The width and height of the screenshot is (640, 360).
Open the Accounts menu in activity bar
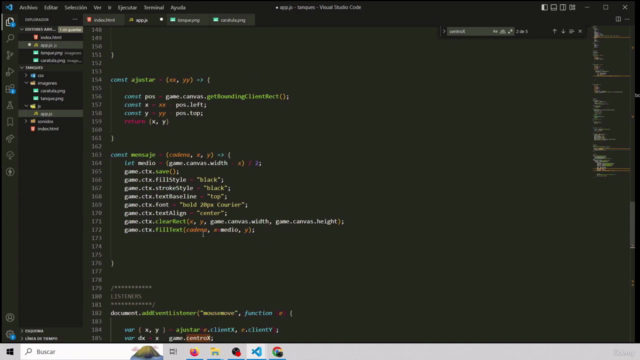point(10,318)
